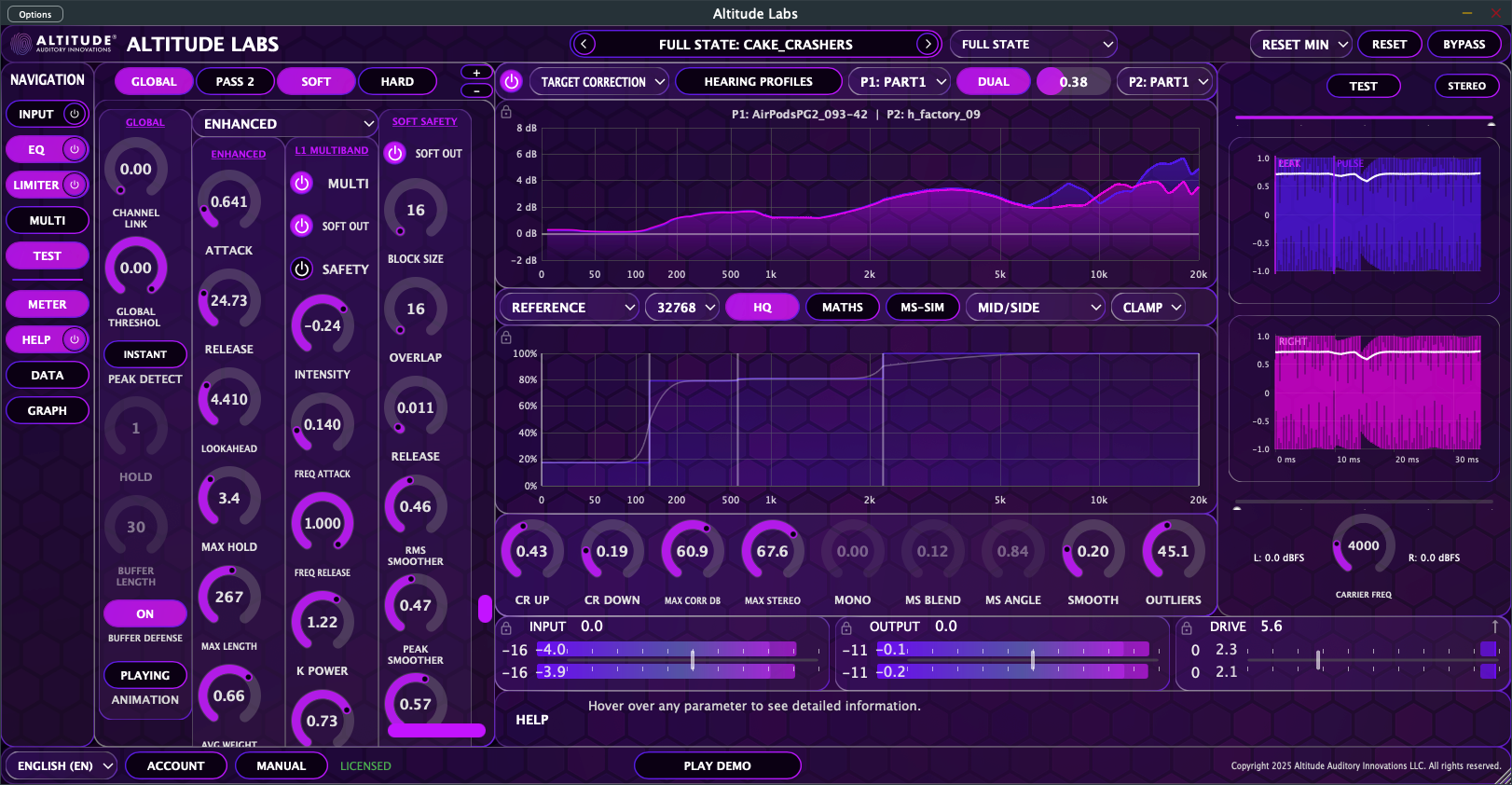Toggle the HQ button
This screenshot has width=1512, height=785.
click(763, 307)
